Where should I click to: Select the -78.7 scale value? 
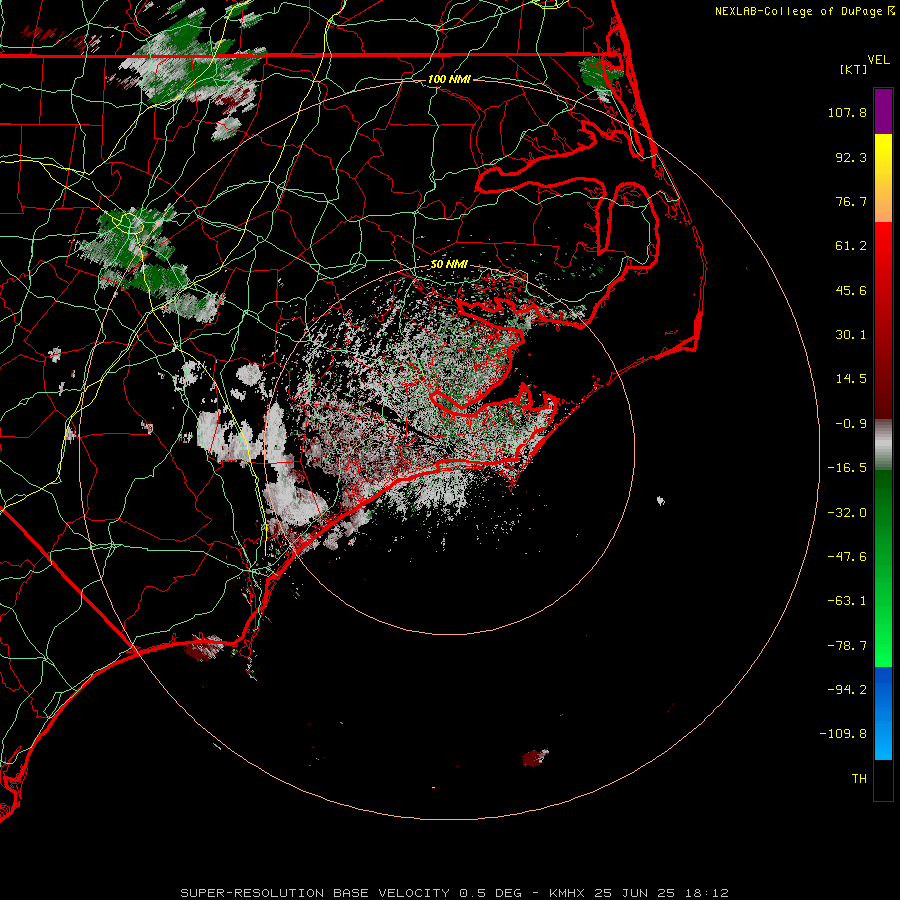(x=847, y=646)
